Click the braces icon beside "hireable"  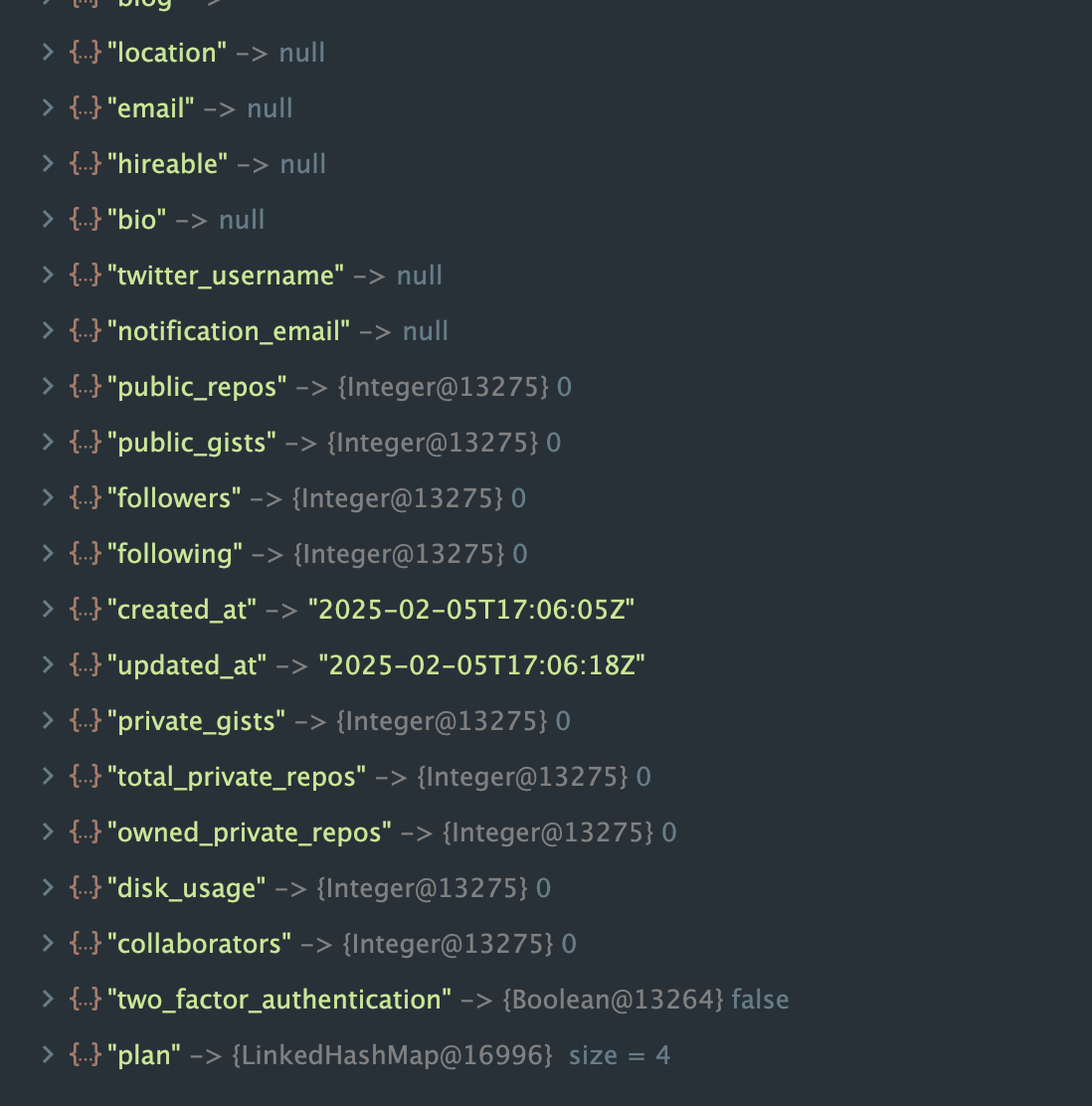point(86,164)
